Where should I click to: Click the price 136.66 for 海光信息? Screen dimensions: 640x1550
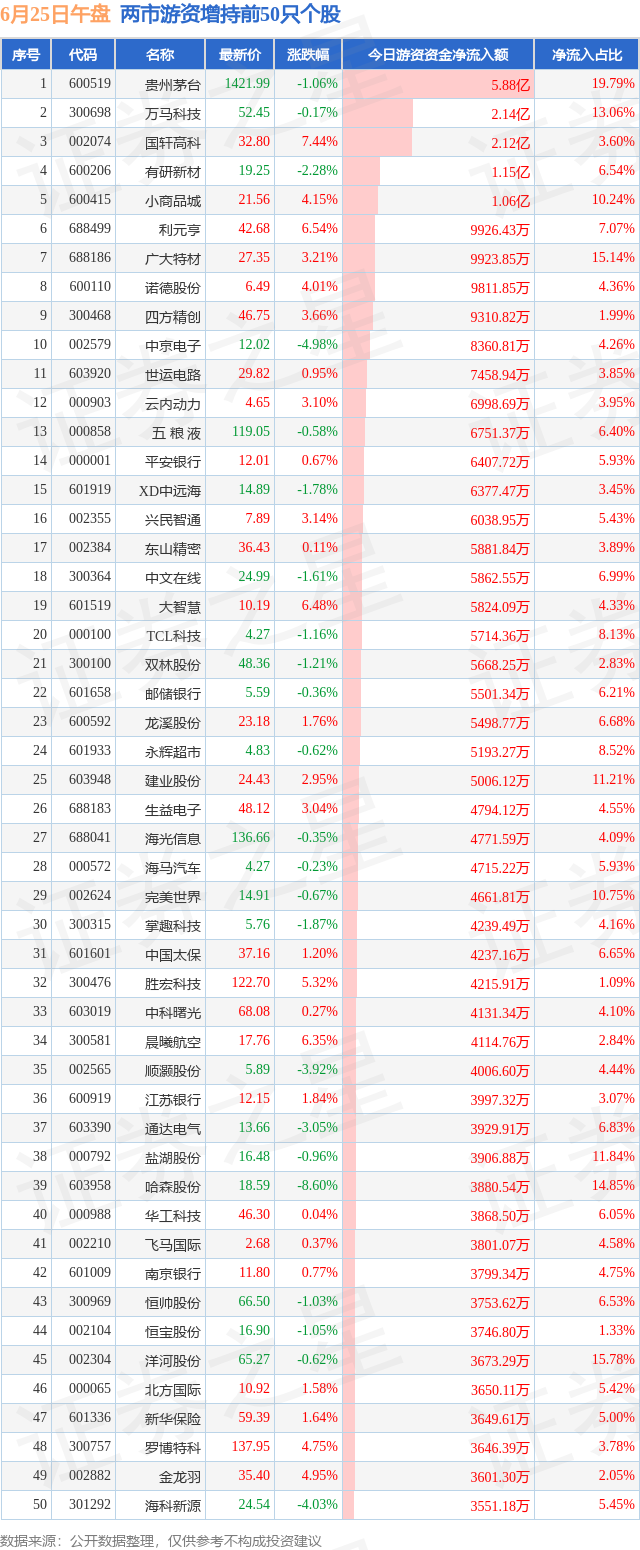coord(250,838)
